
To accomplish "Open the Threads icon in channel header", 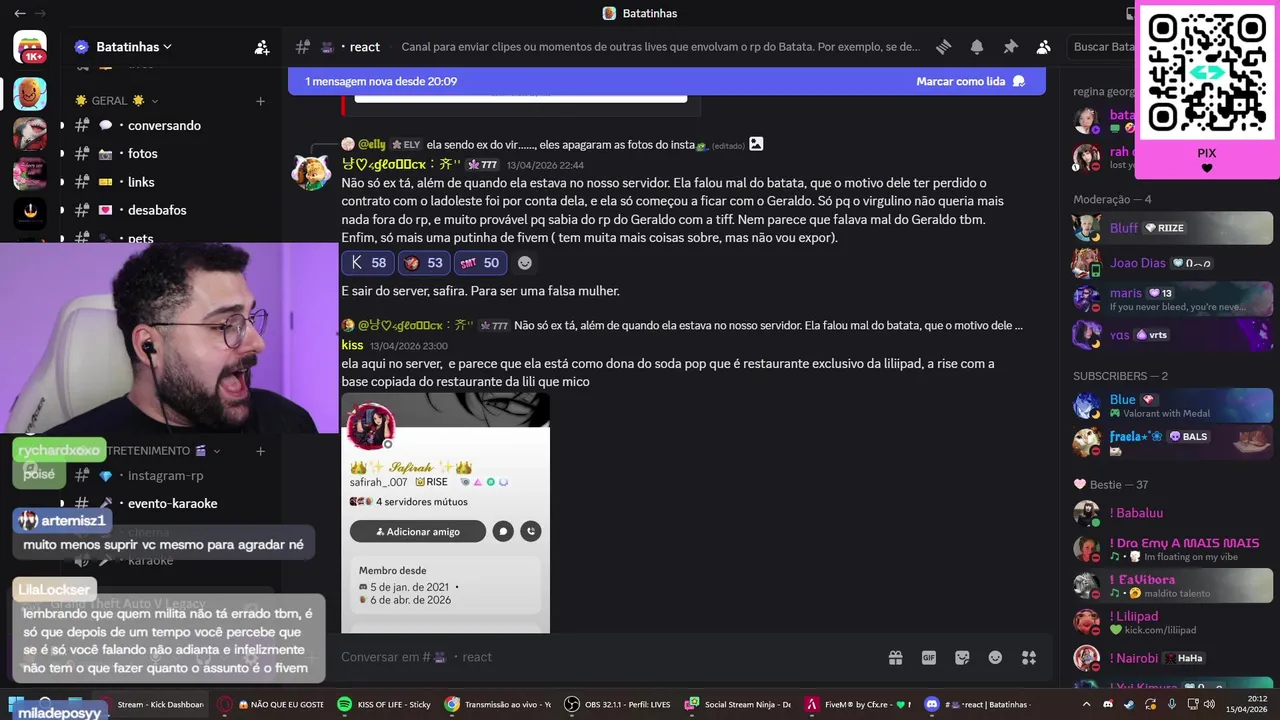I will pyautogui.click(x=943, y=47).
